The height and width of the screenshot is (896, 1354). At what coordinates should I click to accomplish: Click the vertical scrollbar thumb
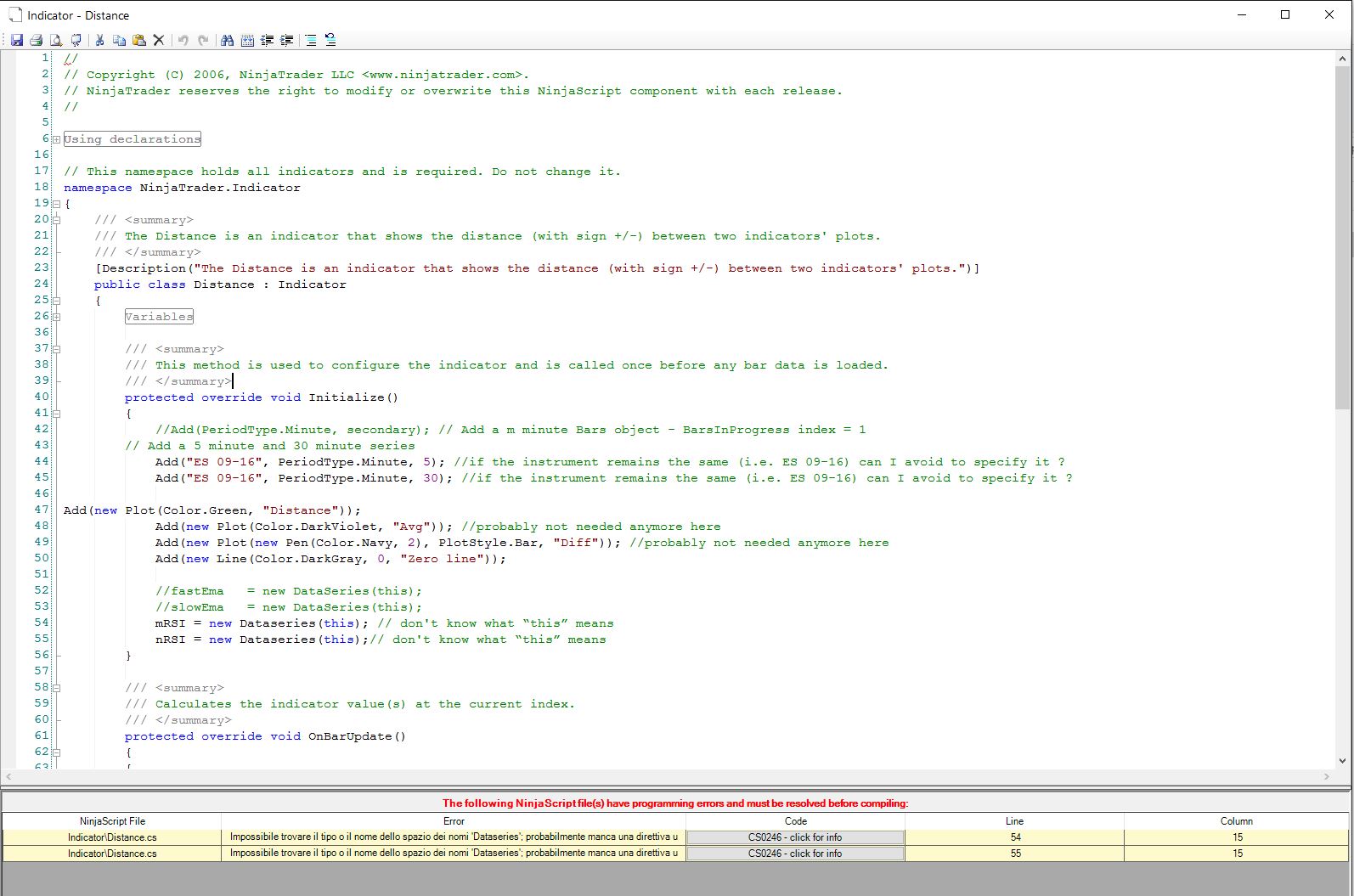[1343, 236]
